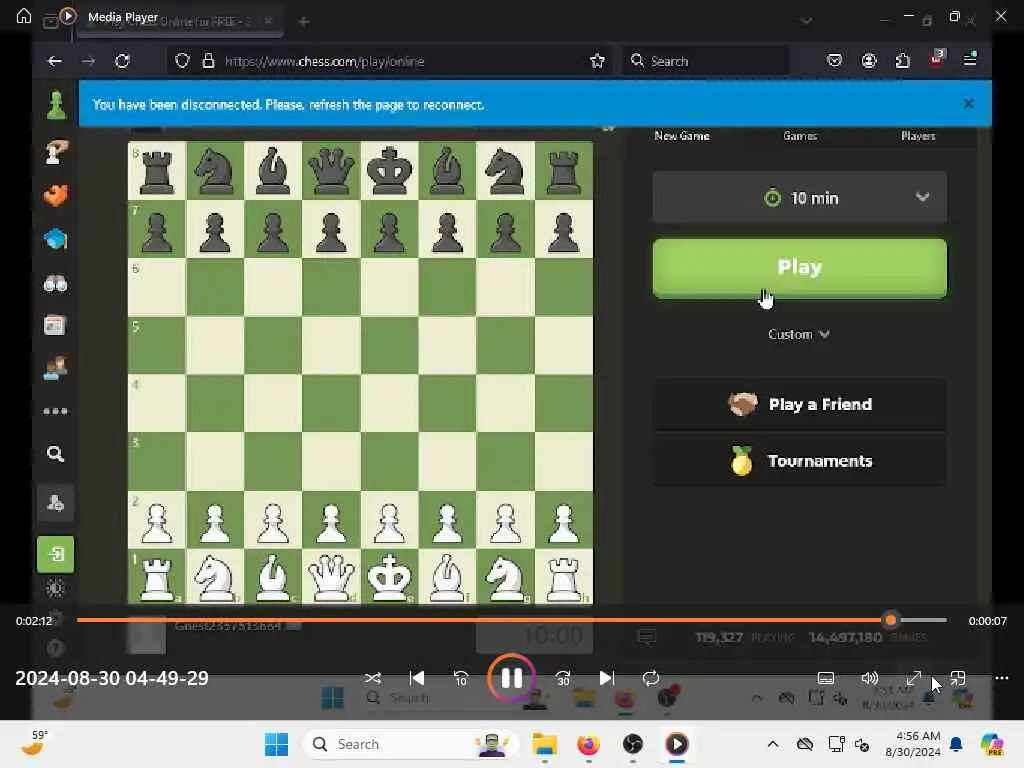
Task: Expand the Custom options chevron
Action: 824,334
